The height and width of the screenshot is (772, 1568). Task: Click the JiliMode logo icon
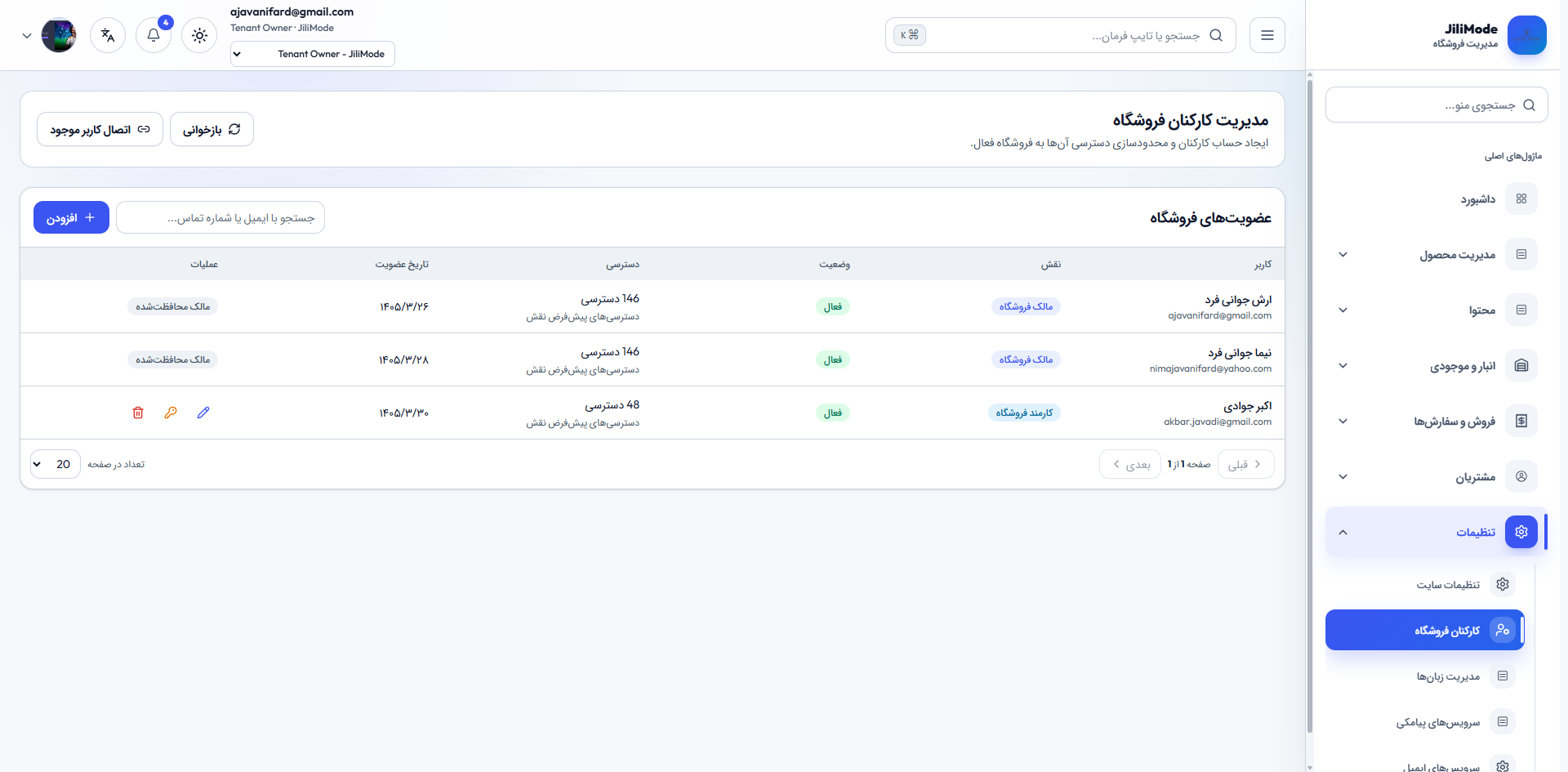coord(1527,35)
